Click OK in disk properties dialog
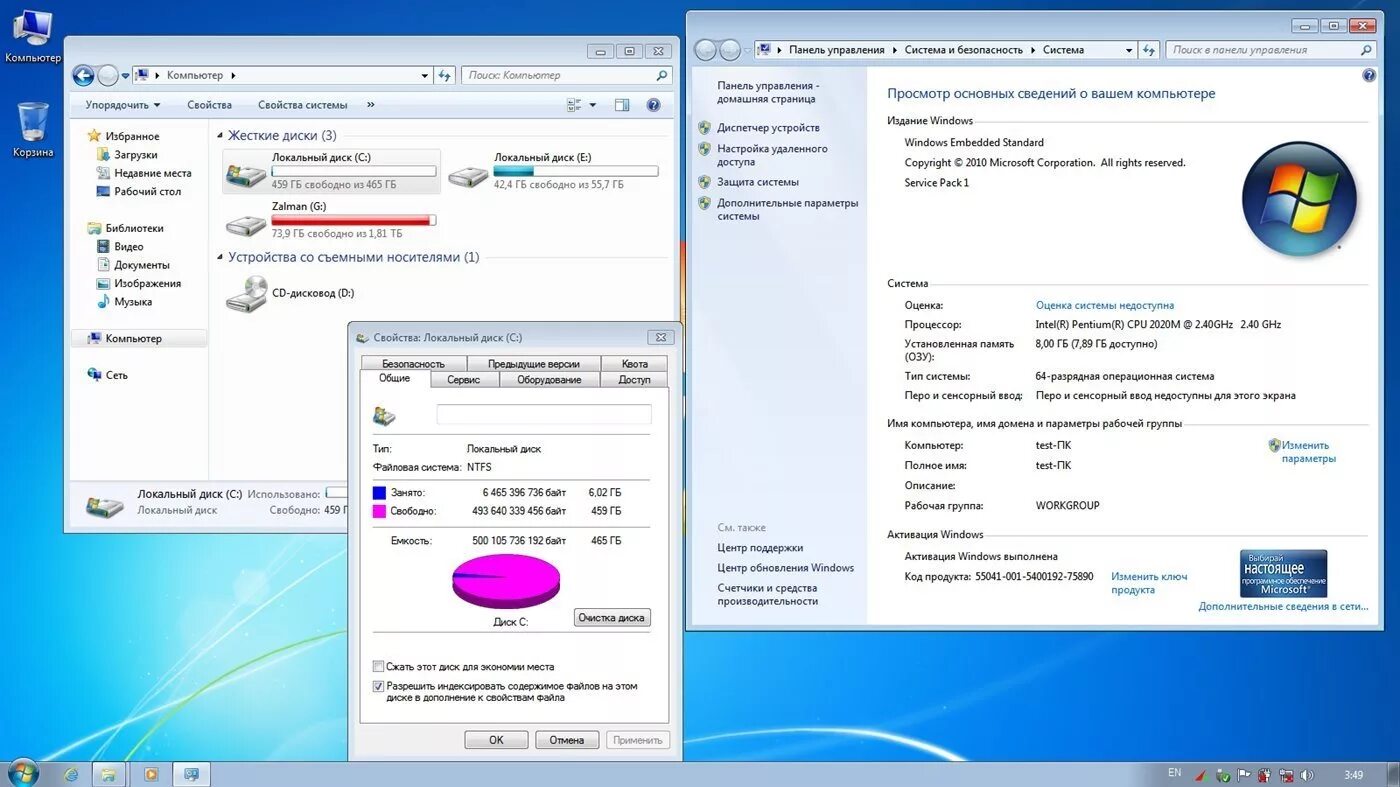This screenshot has height=787, width=1400. (496, 740)
